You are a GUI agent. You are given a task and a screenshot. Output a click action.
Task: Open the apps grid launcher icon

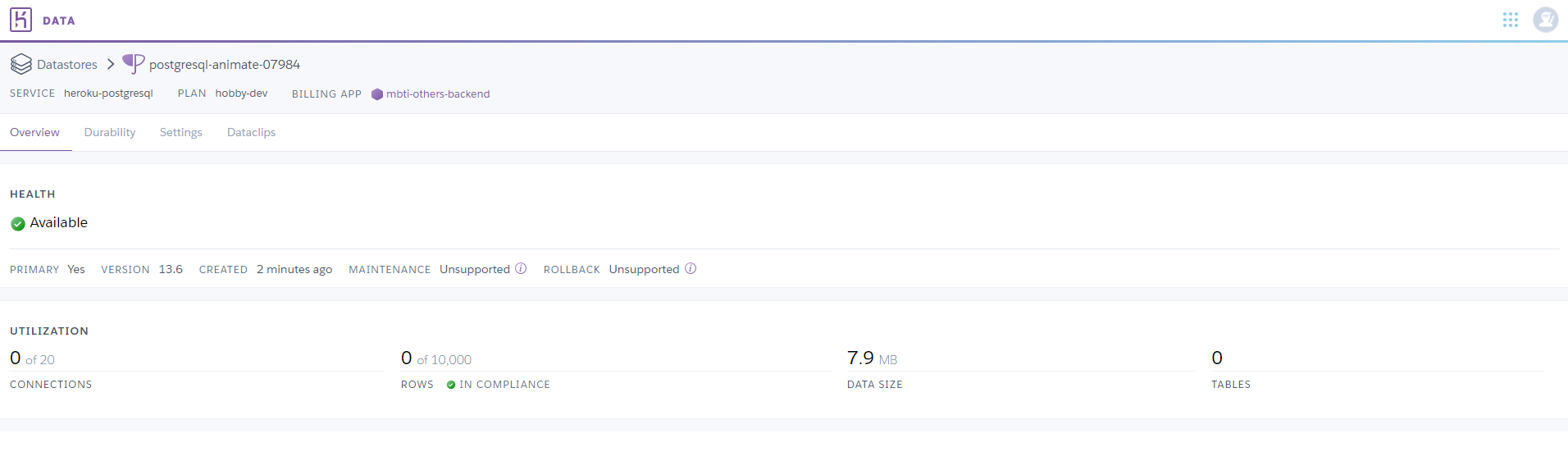point(1511,20)
